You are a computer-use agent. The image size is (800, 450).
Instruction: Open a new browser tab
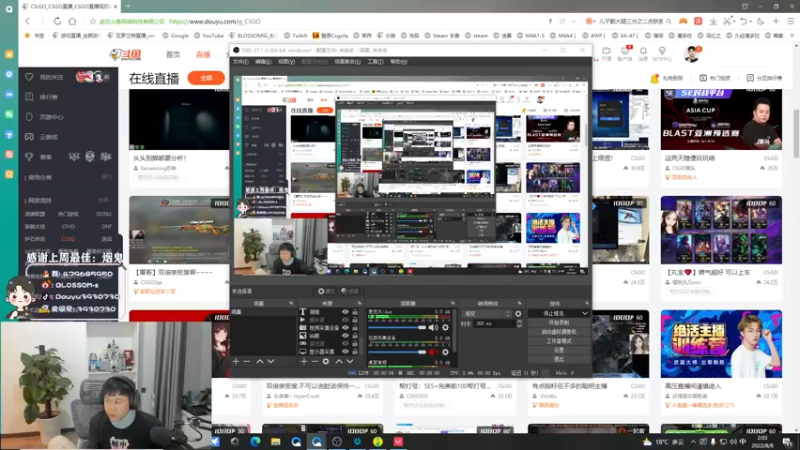coord(128,6)
